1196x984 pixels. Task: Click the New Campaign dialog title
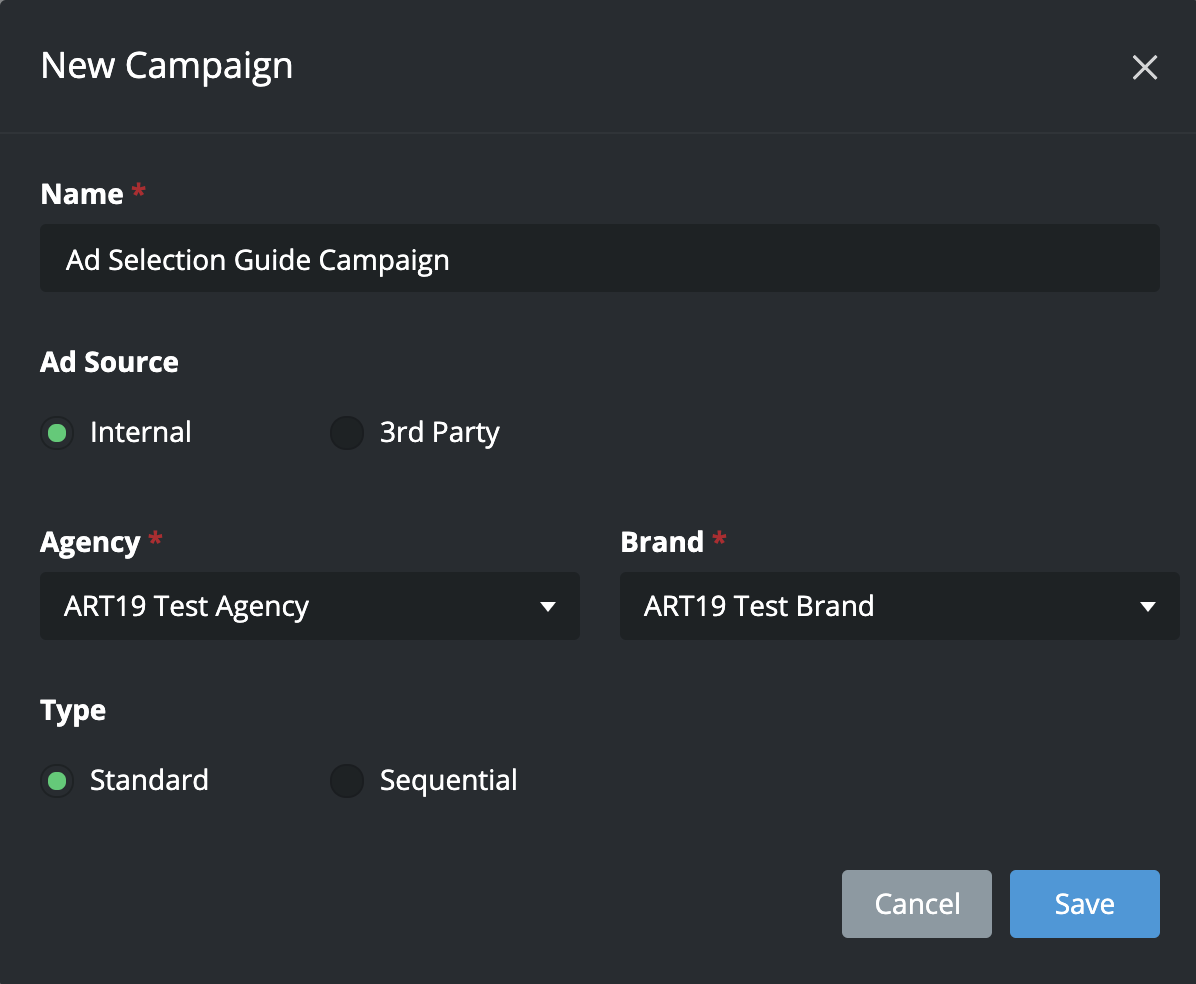[x=167, y=66]
